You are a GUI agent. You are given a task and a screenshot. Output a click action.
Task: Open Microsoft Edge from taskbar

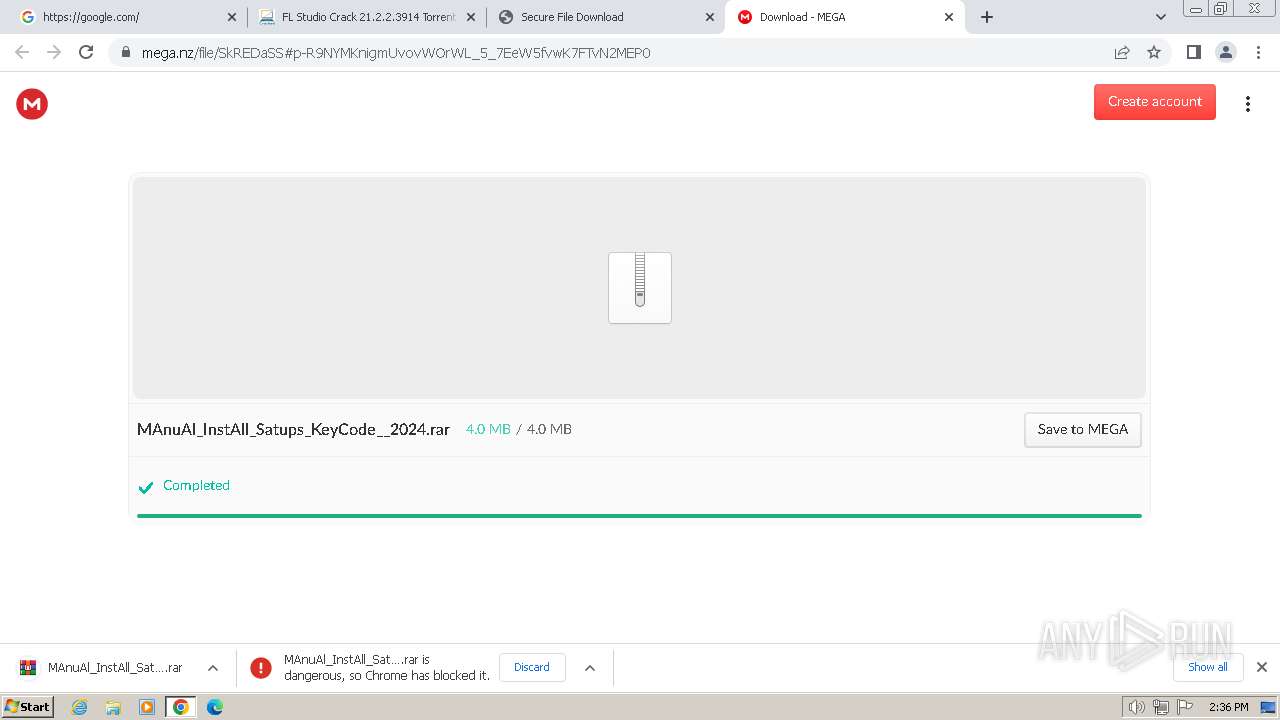[215, 707]
